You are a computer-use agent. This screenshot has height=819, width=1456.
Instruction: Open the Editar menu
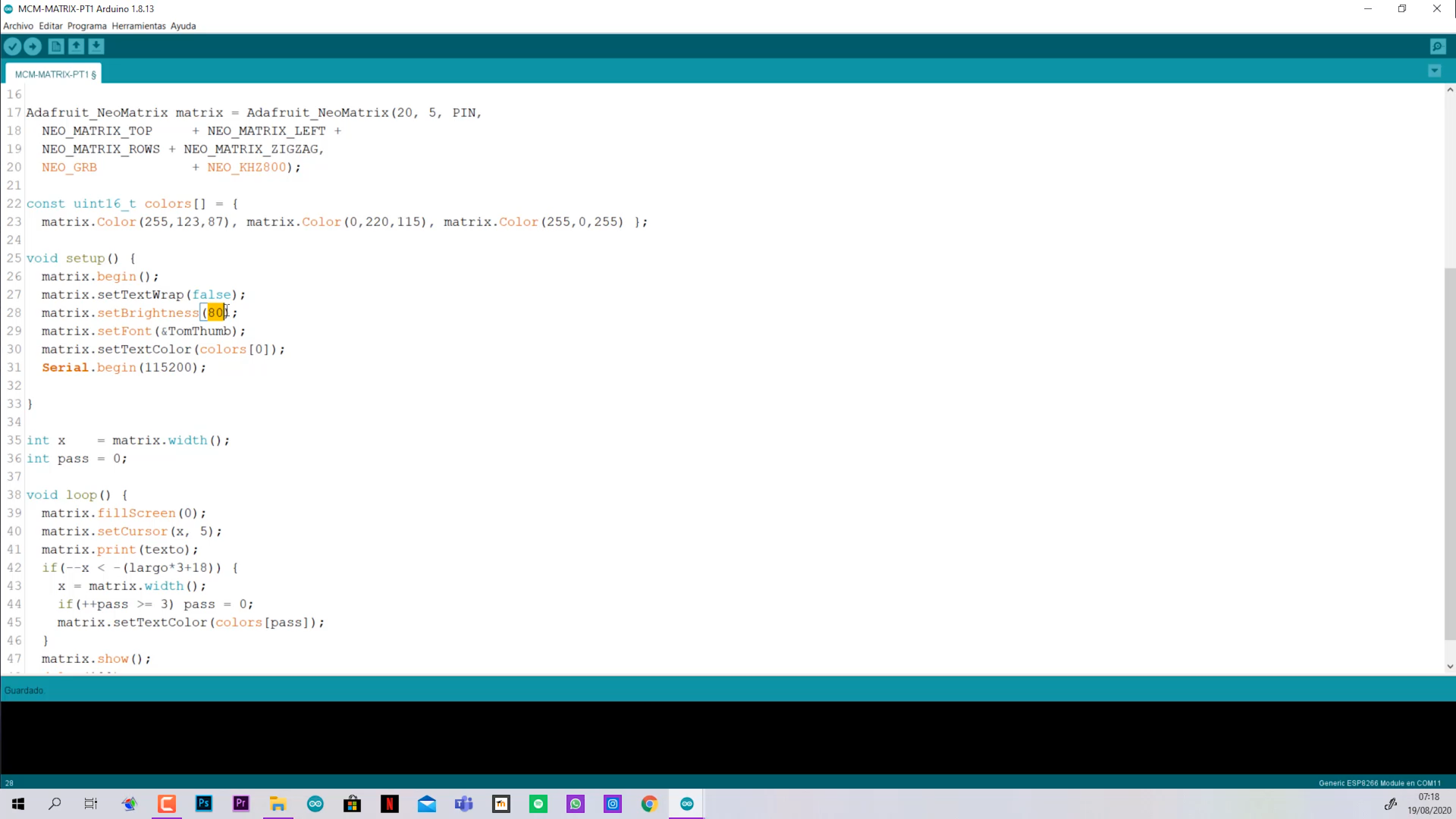tap(51, 26)
